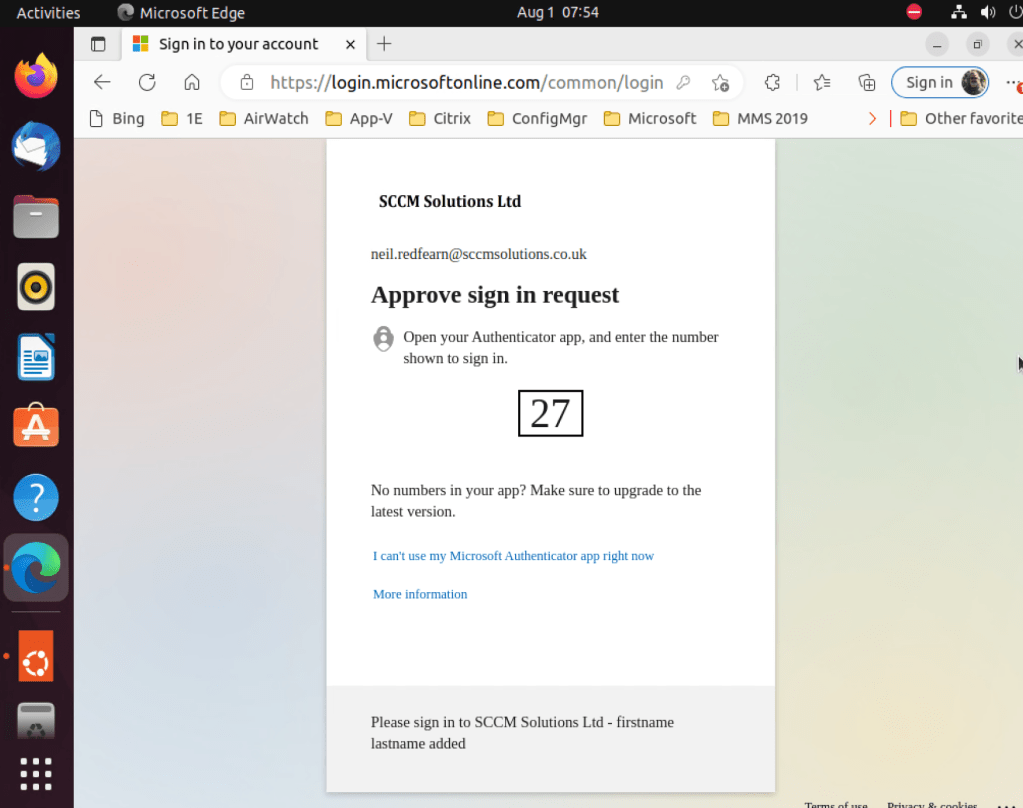Click the password key icon in address bar
The height and width of the screenshot is (808, 1023).
(x=684, y=83)
